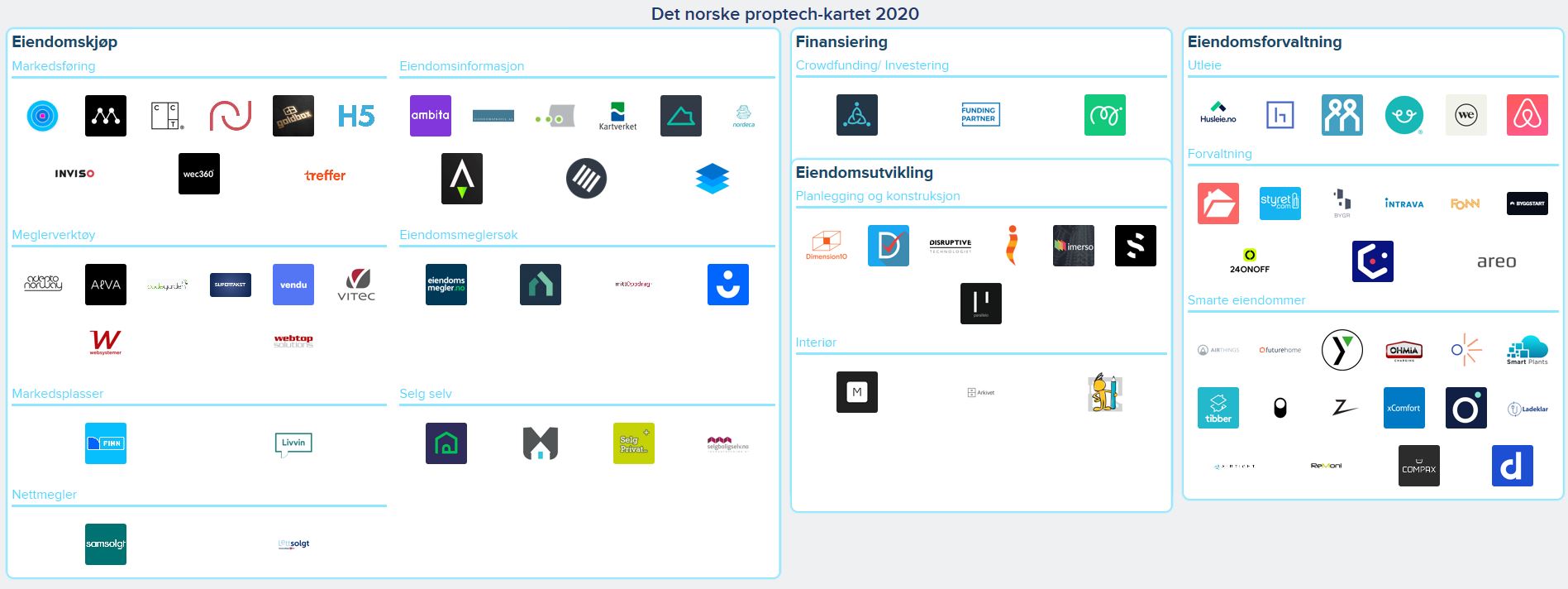Open the eiendomsmegler.no logo

point(446,285)
